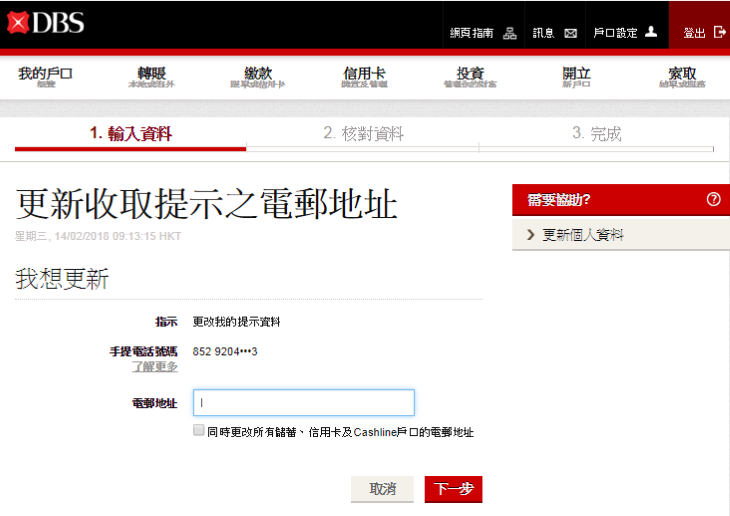Open the 開立 menu
This screenshot has width=730, height=516.
pyautogui.click(x=576, y=77)
